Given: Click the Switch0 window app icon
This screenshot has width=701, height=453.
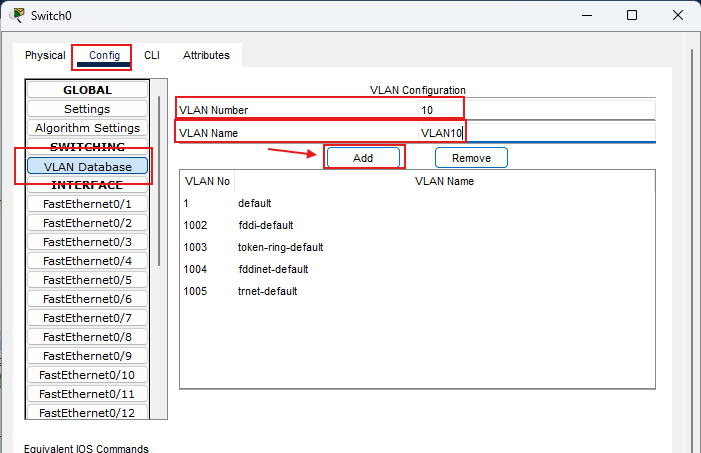Looking at the screenshot, I should coord(17,15).
